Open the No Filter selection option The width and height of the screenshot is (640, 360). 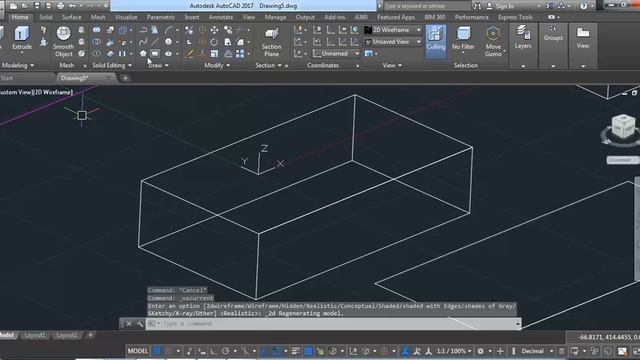463,39
